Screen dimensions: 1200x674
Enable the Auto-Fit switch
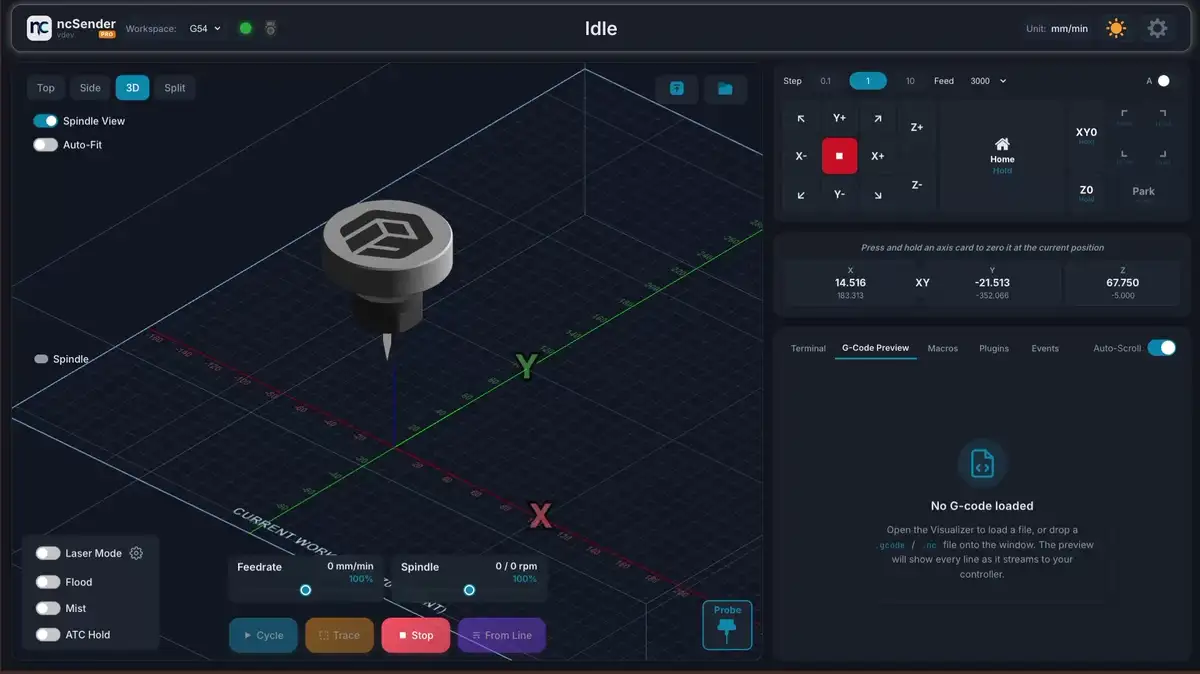tap(45, 145)
